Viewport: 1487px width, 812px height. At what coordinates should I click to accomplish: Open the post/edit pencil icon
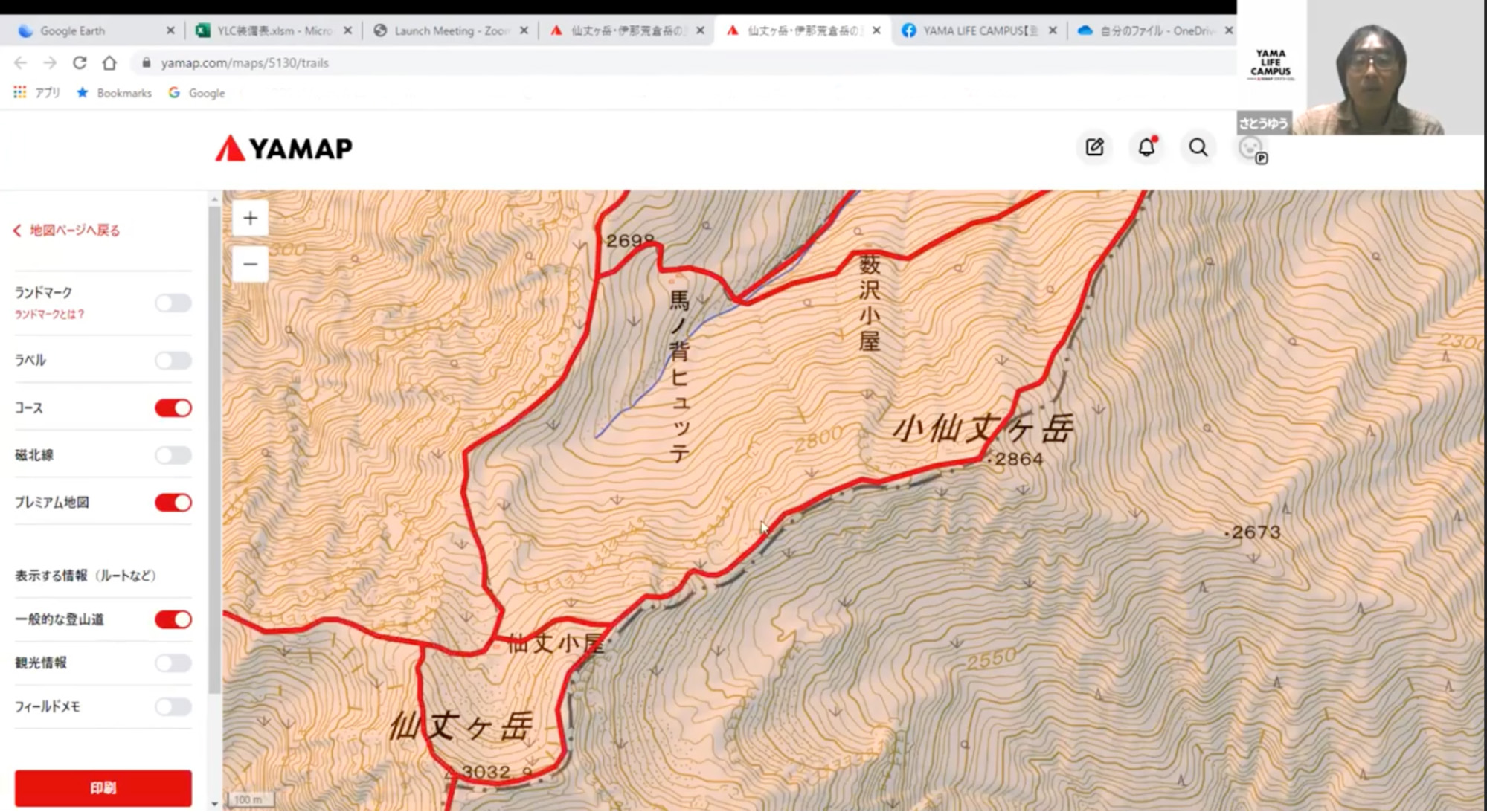point(1094,147)
